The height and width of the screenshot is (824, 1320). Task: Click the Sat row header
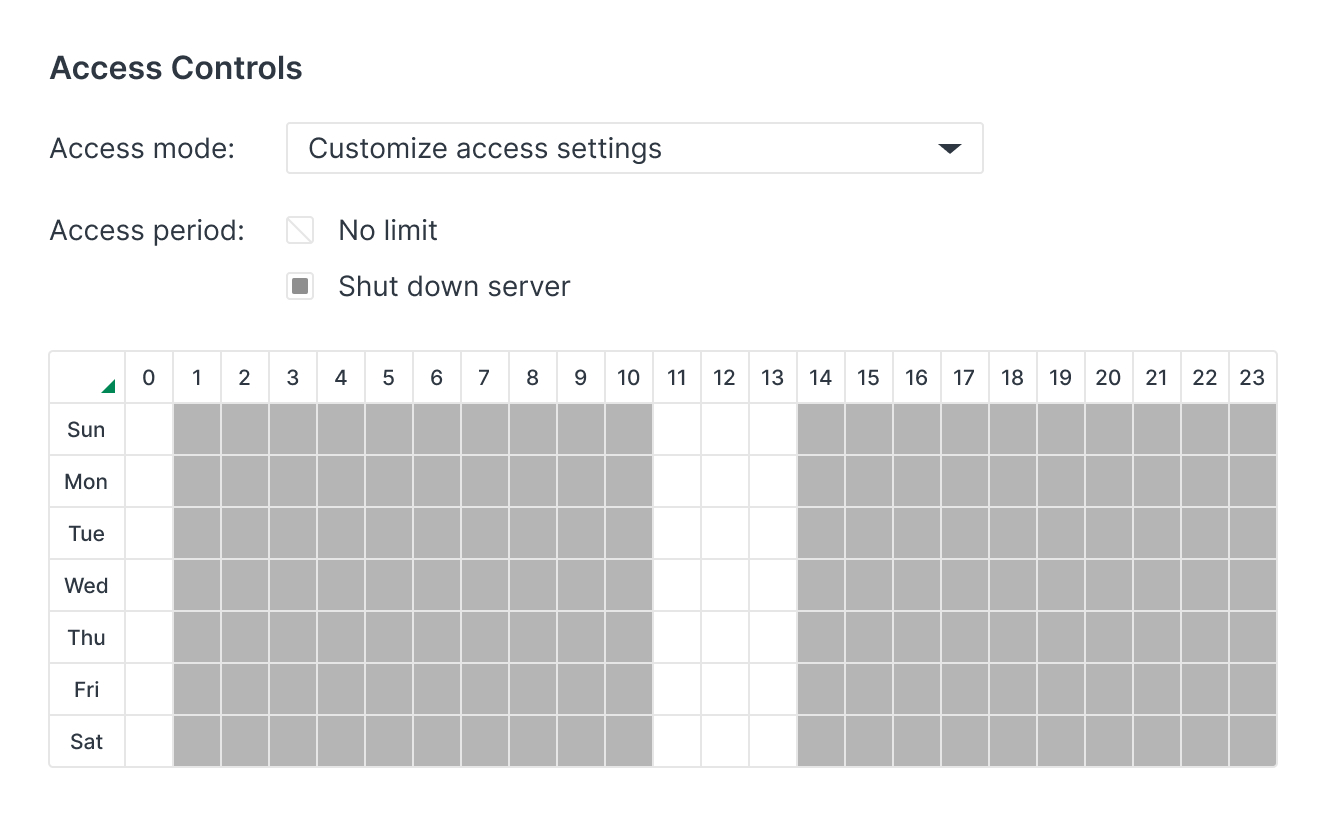coord(87,742)
